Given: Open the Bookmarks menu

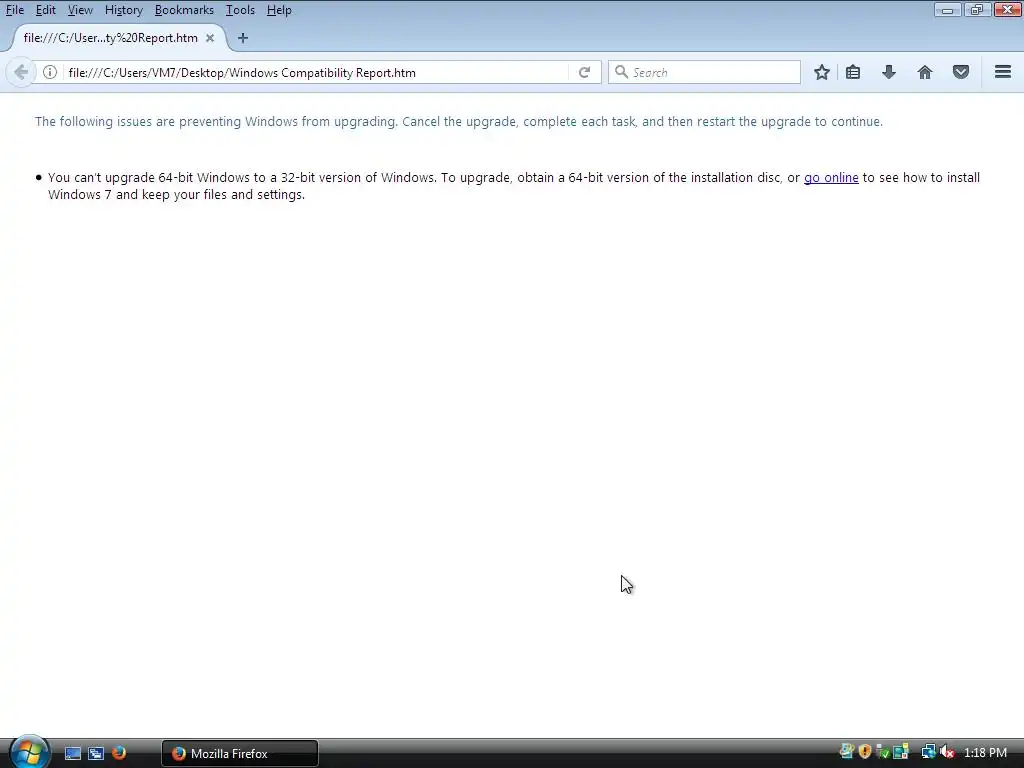Looking at the screenshot, I should point(184,10).
